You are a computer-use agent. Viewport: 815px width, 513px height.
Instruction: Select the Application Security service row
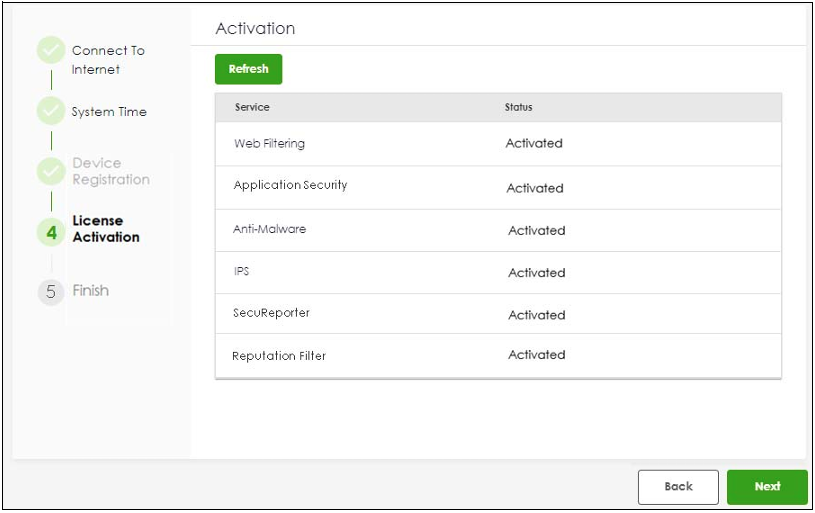tap(498, 188)
